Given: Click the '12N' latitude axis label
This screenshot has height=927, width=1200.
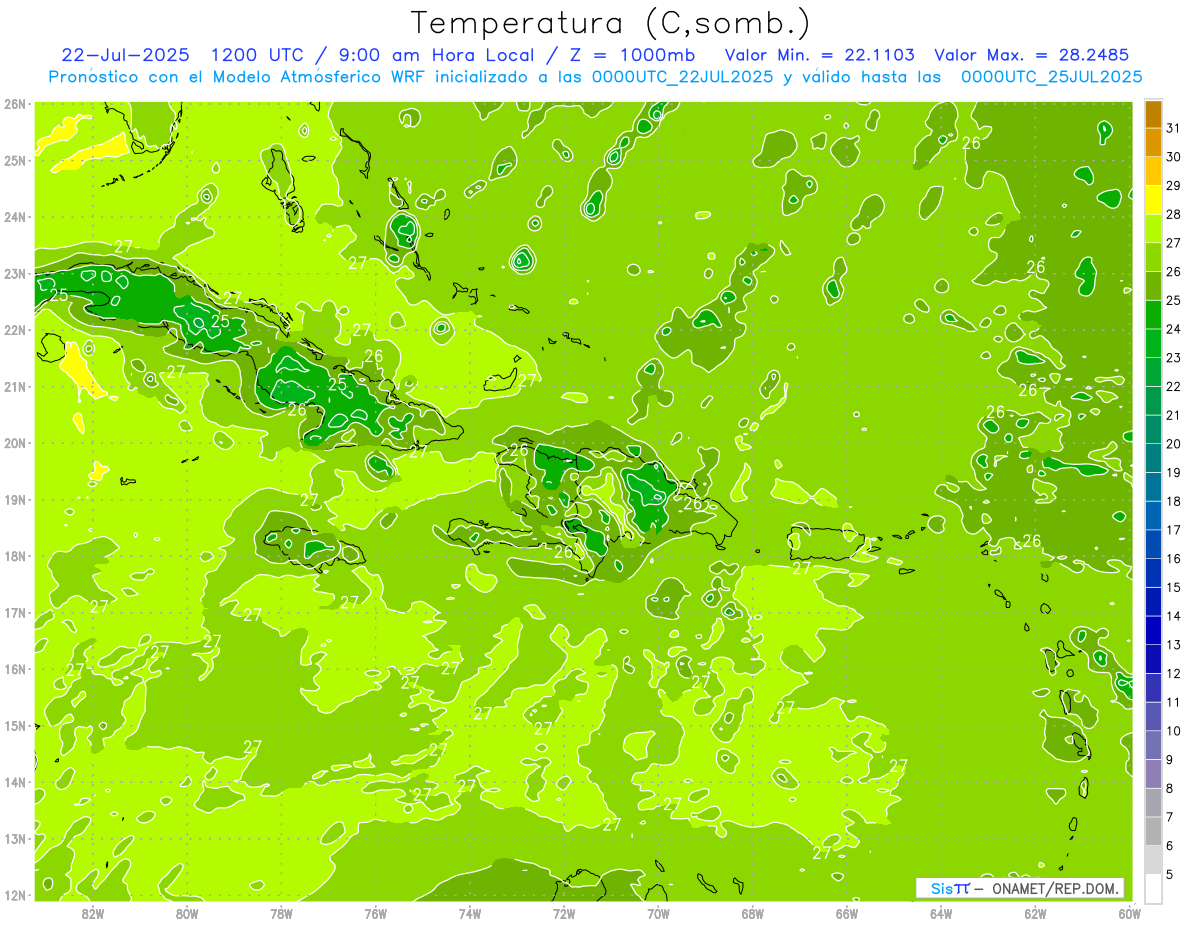Looking at the screenshot, I should coord(14,895).
